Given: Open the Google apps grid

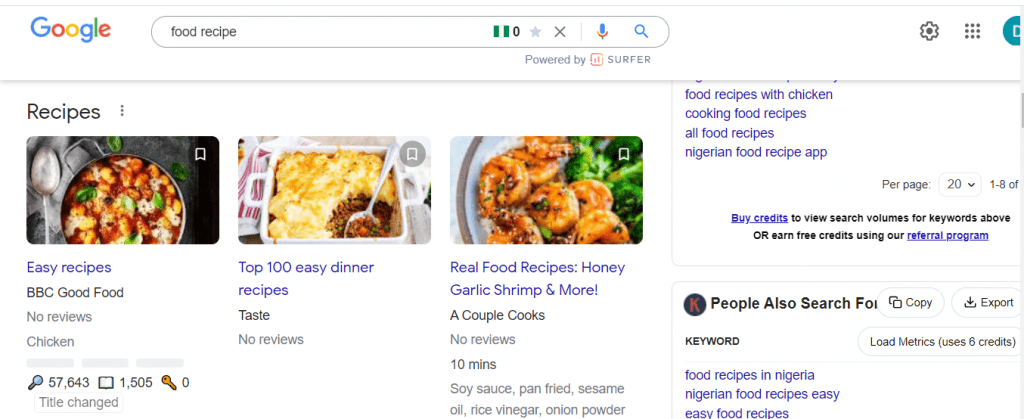Looking at the screenshot, I should [972, 31].
